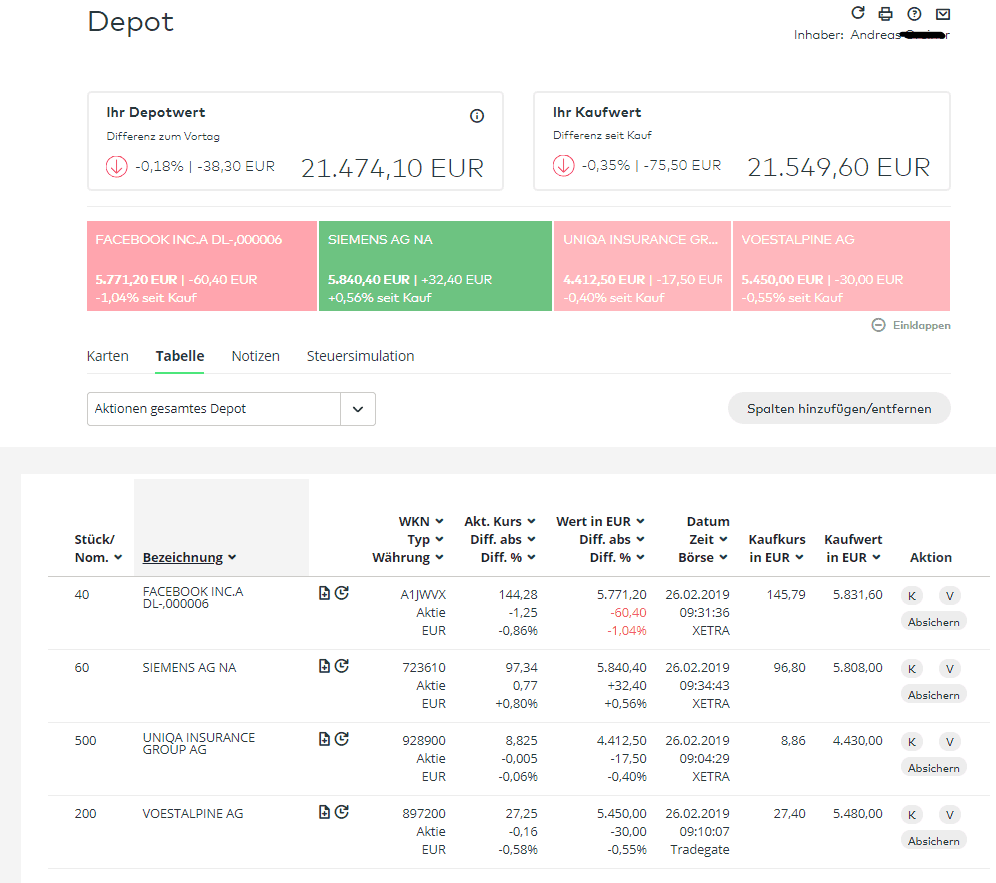Image resolution: width=996 pixels, height=883 pixels.
Task: Collapse cards via Einklappen
Action: tap(911, 325)
